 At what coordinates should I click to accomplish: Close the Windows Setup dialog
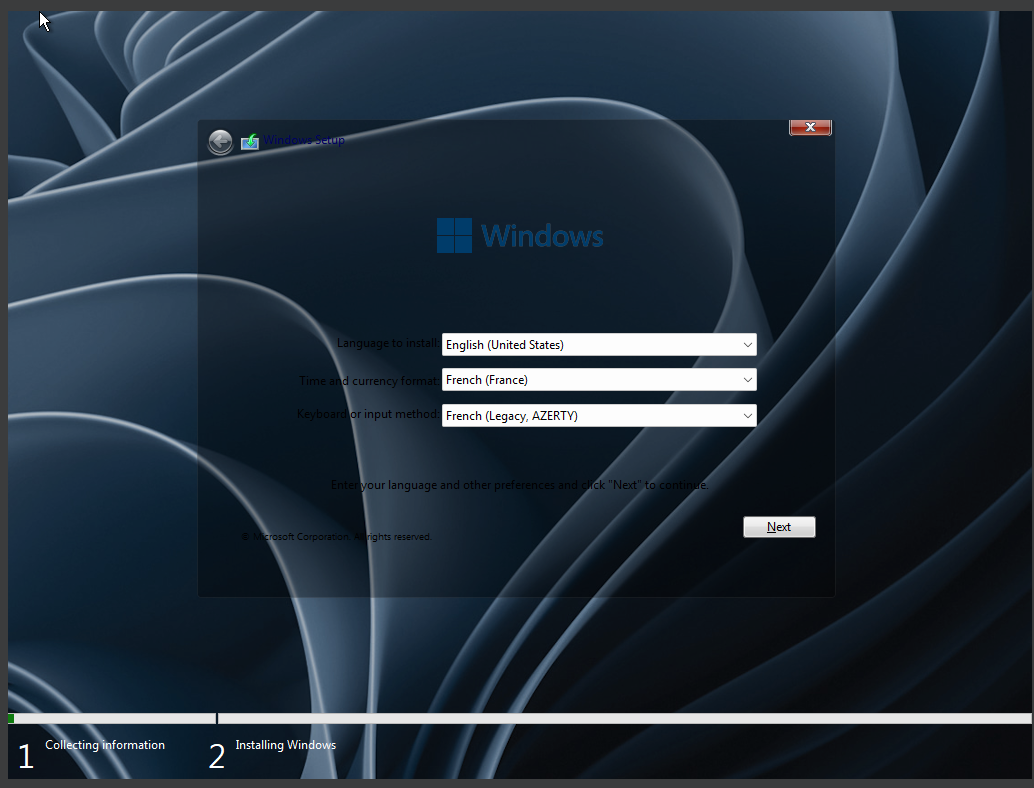(810, 127)
